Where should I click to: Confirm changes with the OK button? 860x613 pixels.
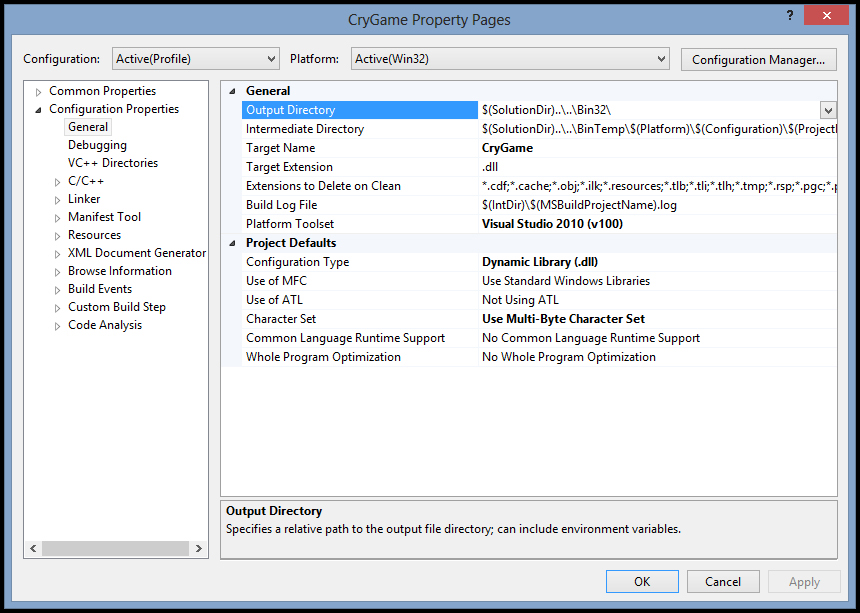point(642,582)
